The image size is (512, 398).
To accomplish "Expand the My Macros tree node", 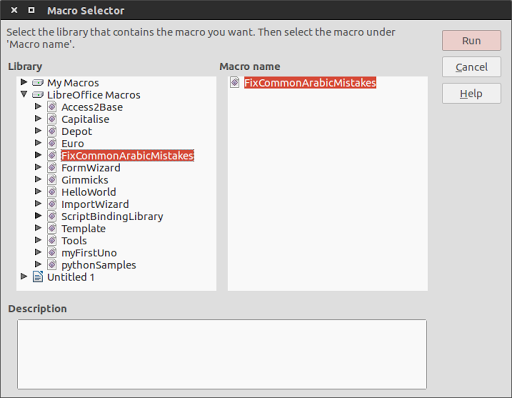I will tap(24, 82).
